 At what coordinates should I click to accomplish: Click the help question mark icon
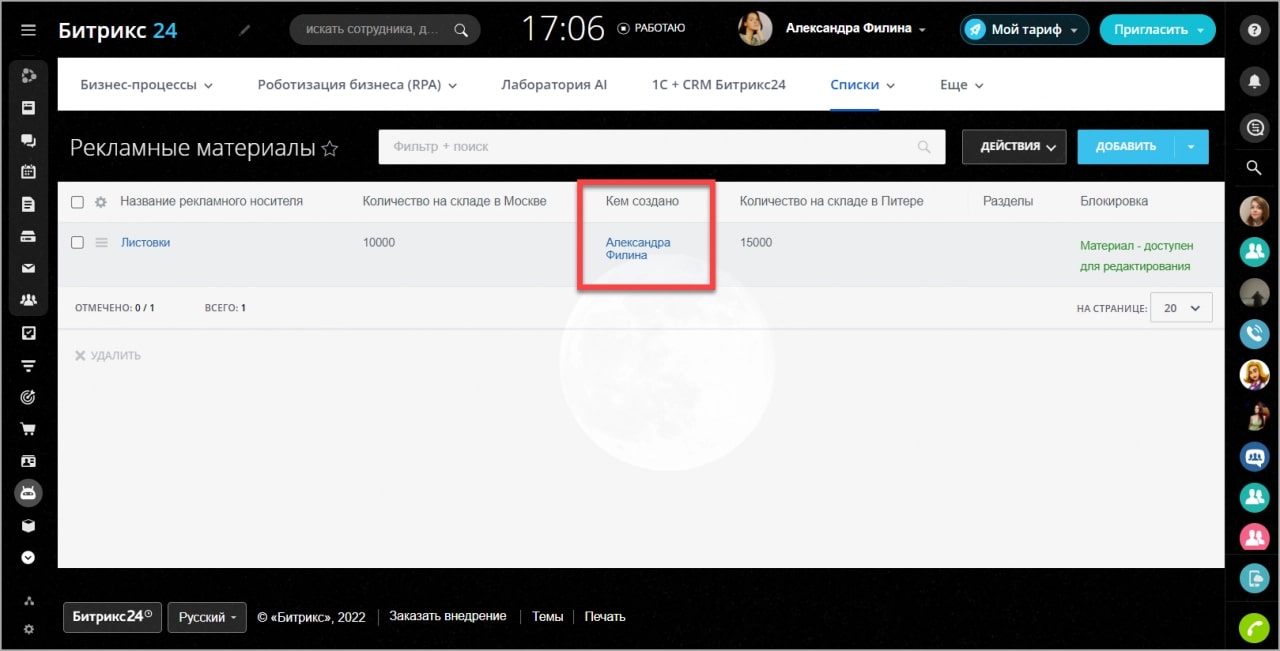(1253, 30)
